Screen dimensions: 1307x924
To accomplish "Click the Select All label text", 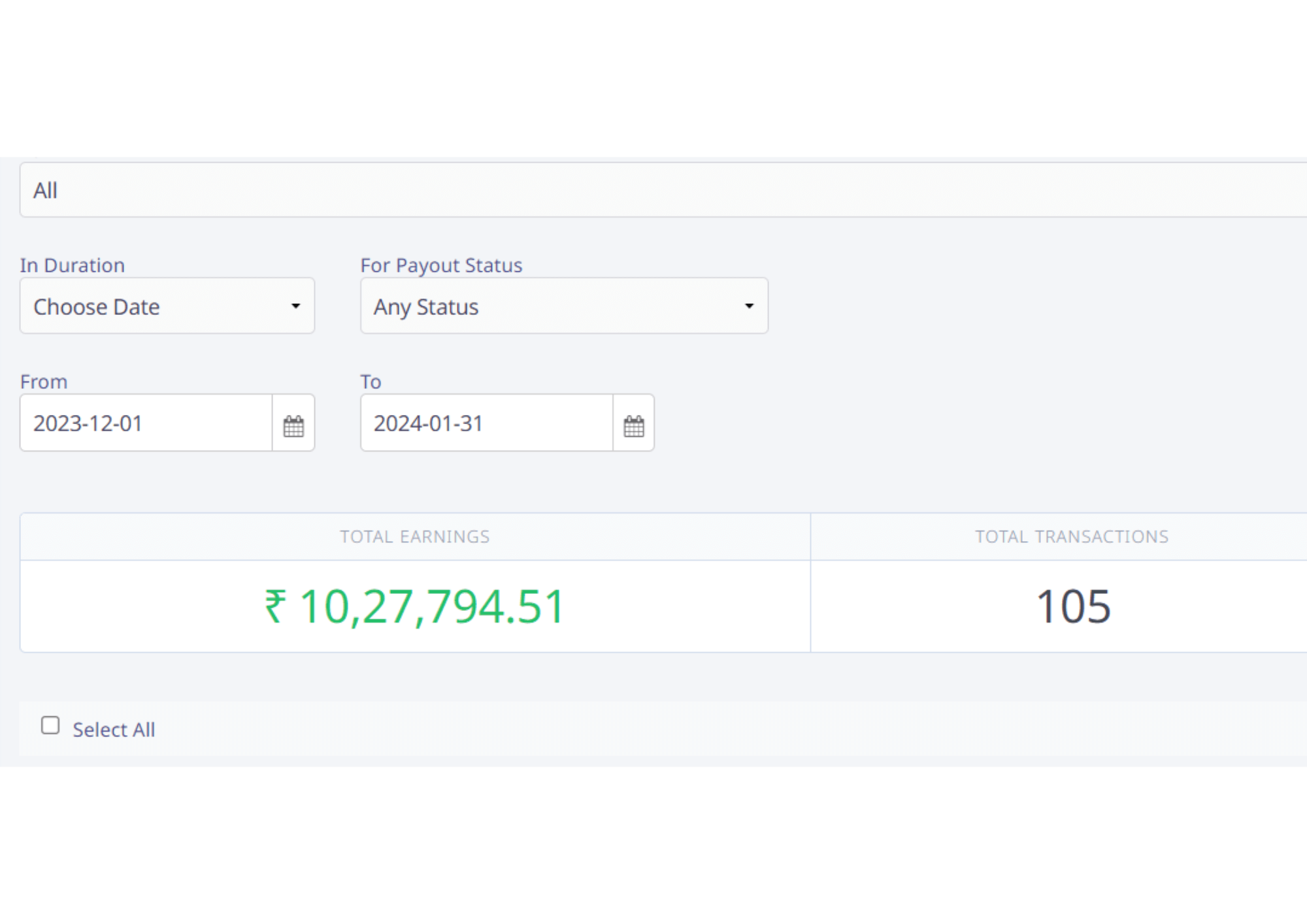I will pyautogui.click(x=114, y=730).
